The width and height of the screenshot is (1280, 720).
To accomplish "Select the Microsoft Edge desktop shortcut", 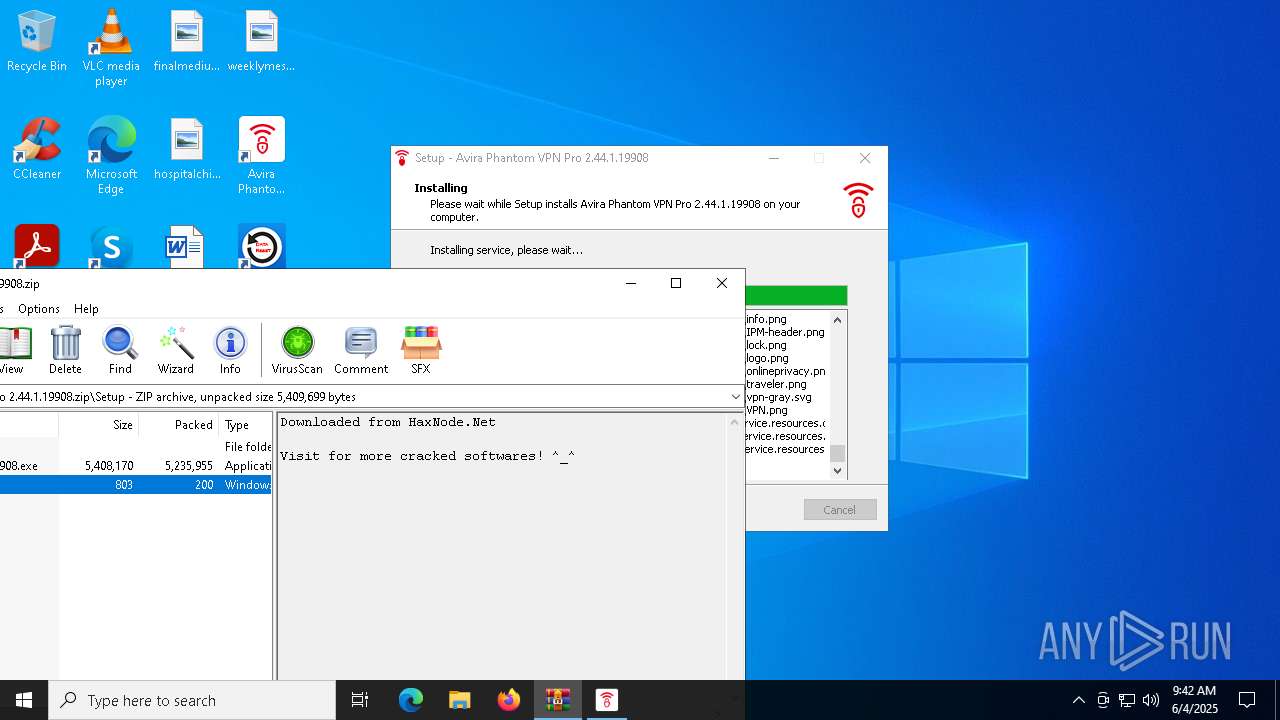I will (x=111, y=156).
